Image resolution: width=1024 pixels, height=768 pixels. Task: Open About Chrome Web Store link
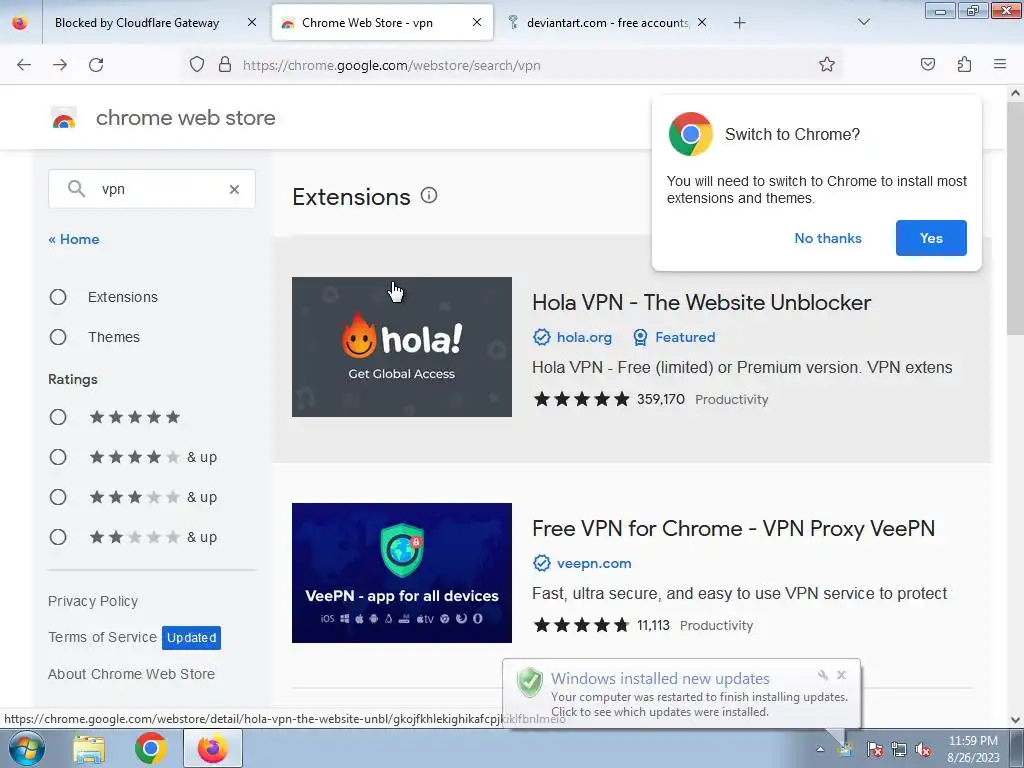coord(131,674)
